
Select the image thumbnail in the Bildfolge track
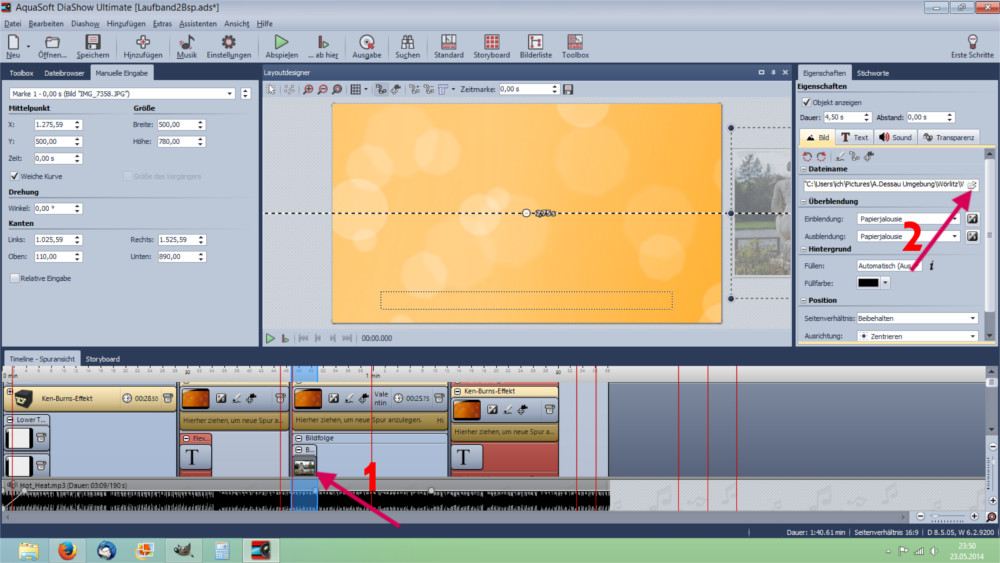tap(306, 466)
